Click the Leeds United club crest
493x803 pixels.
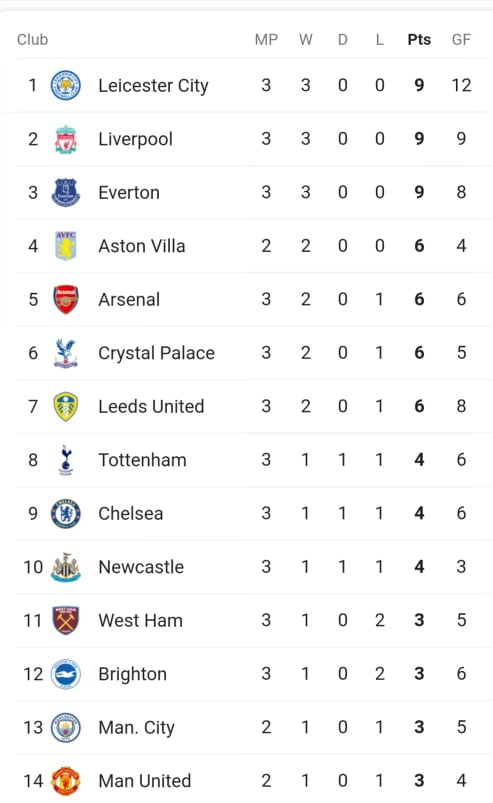click(x=66, y=407)
